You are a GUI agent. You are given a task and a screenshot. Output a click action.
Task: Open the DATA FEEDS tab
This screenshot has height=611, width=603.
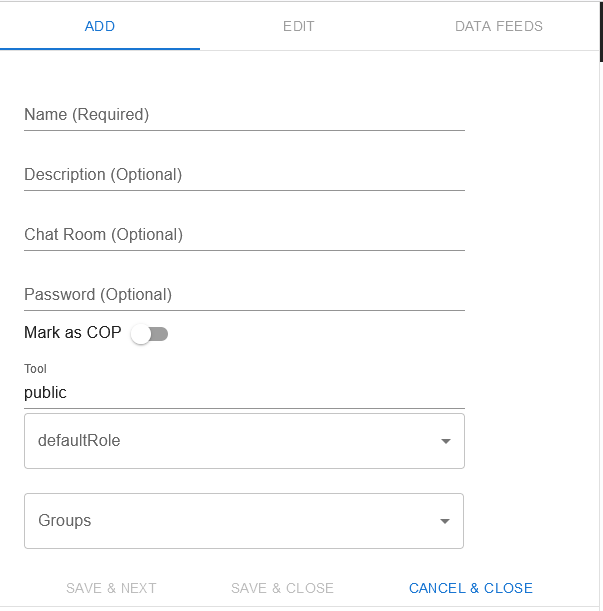coord(498,26)
